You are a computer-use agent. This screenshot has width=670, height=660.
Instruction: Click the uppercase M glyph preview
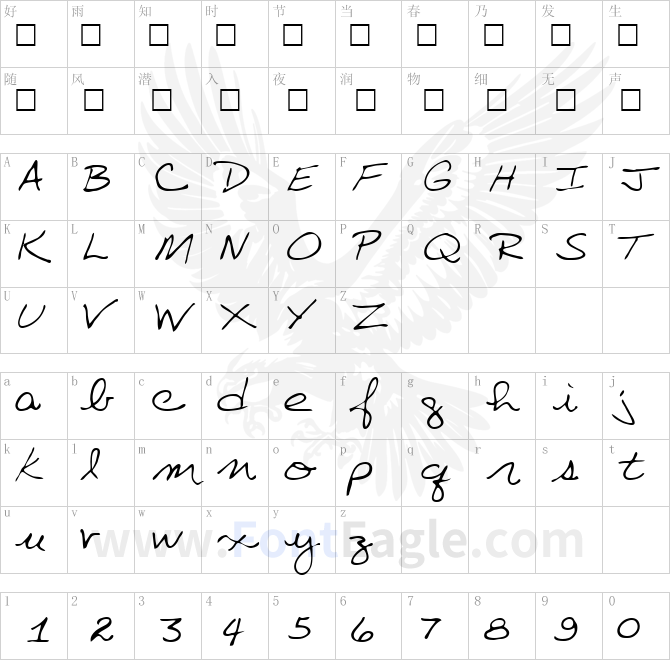pos(173,248)
